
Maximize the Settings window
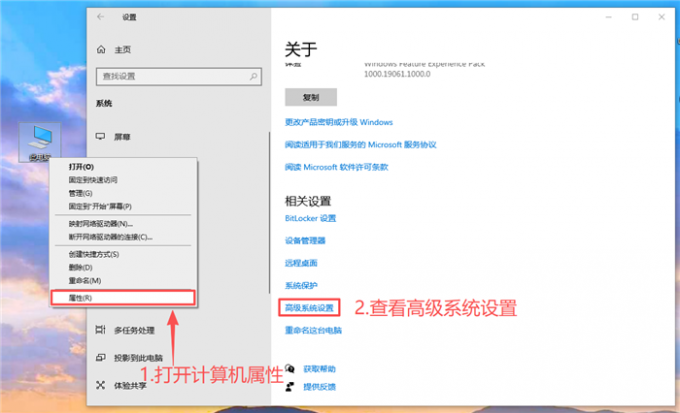pos(635,17)
